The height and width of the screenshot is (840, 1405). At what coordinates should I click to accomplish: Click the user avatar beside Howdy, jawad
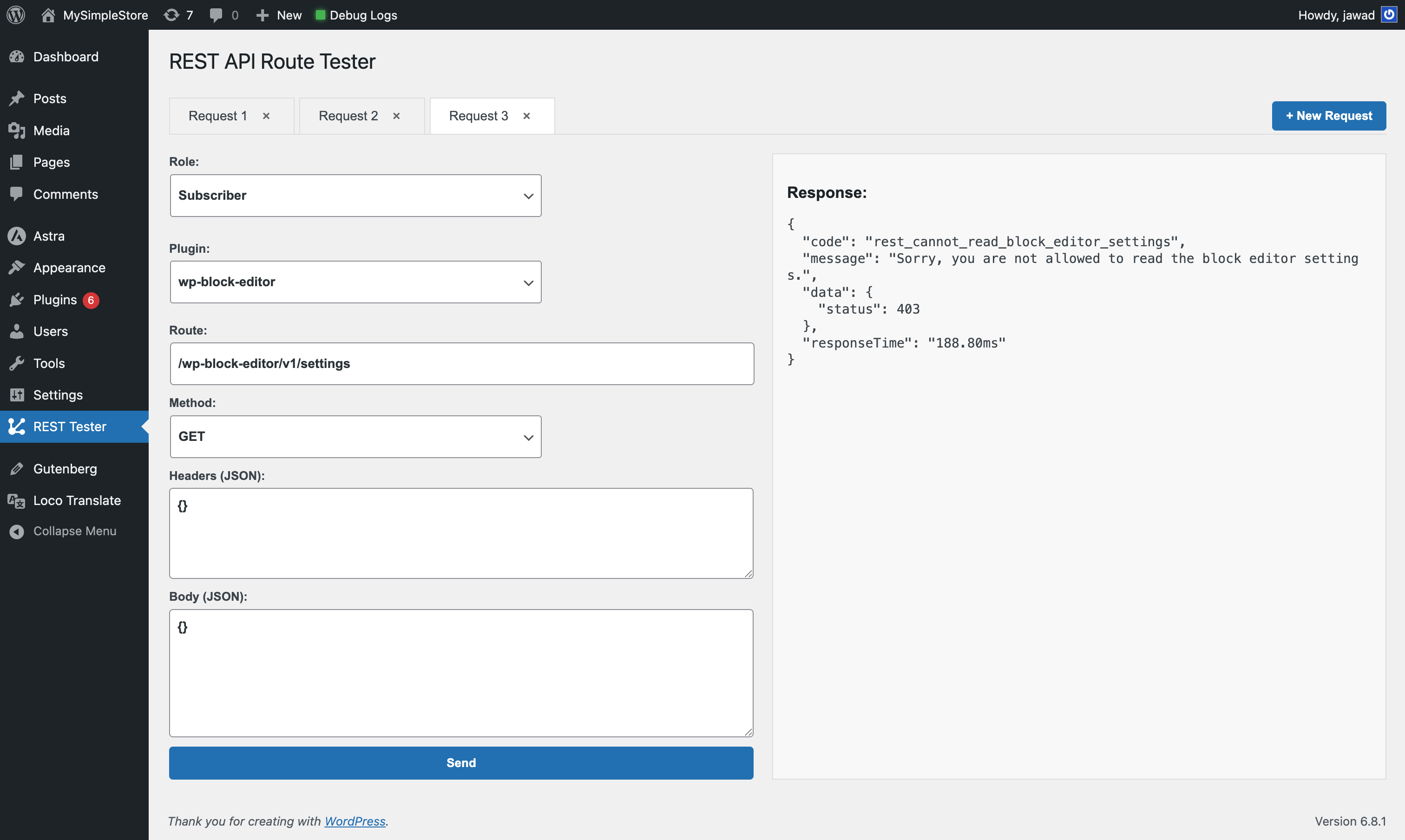tap(1389, 14)
